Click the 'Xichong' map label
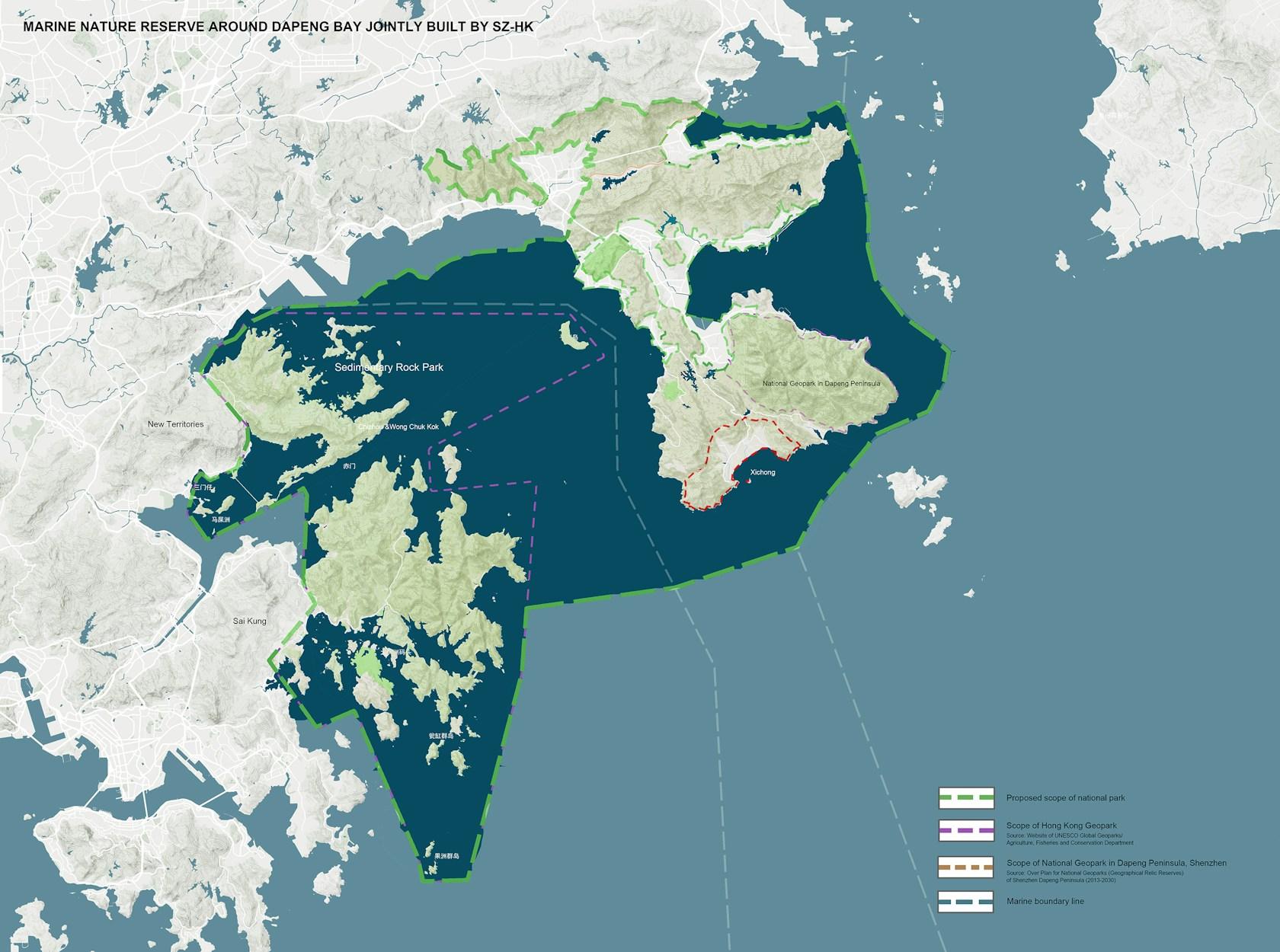The image size is (1280, 952). (762, 473)
